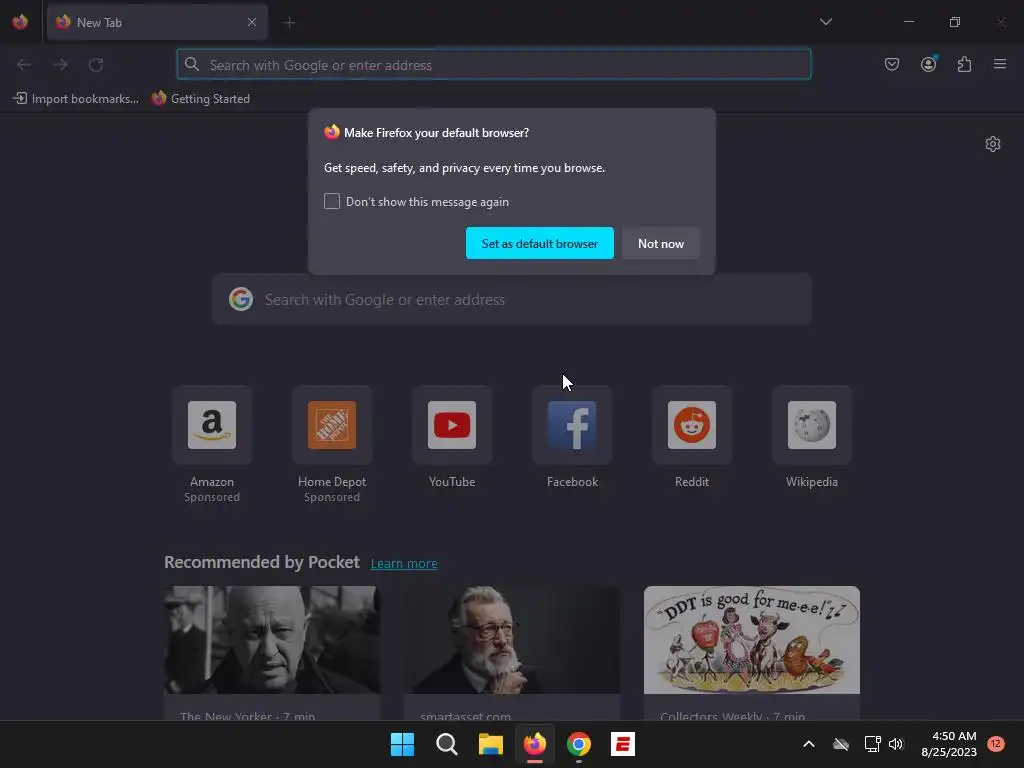The width and height of the screenshot is (1024, 768).
Task: Select the New Tab tab
Action: (x=157, y=22)
